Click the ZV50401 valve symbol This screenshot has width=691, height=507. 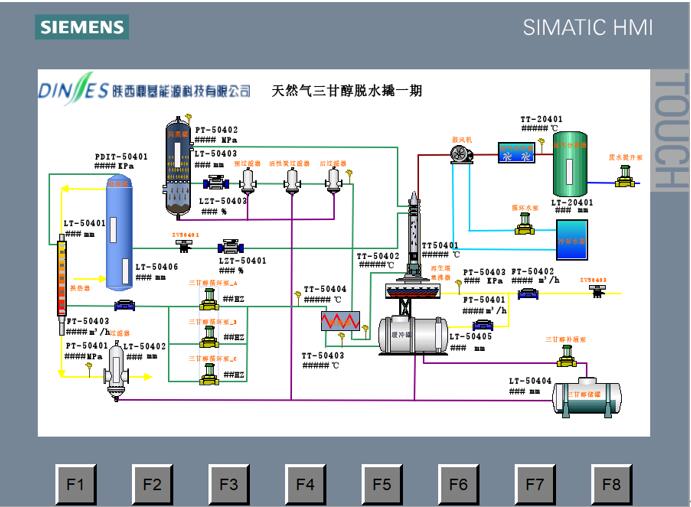coord(184,244)
